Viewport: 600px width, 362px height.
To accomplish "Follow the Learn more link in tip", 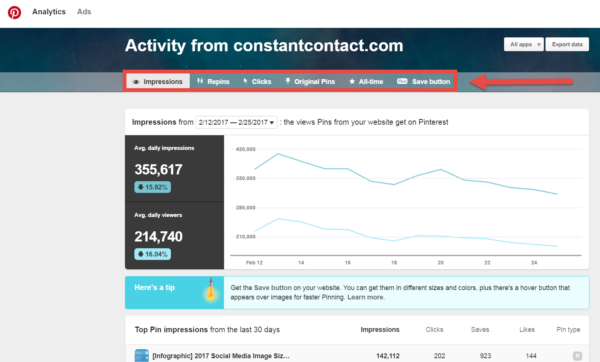I will (365, 297).
